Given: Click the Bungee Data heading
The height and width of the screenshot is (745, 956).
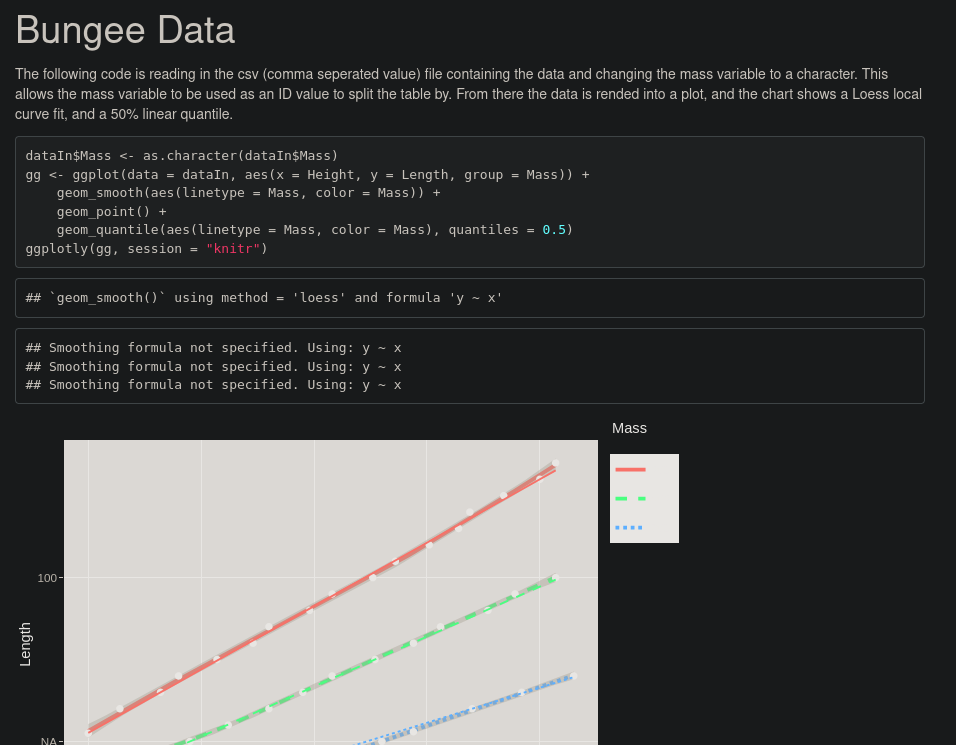Looking at the screenshot, I should pos(125,30).
